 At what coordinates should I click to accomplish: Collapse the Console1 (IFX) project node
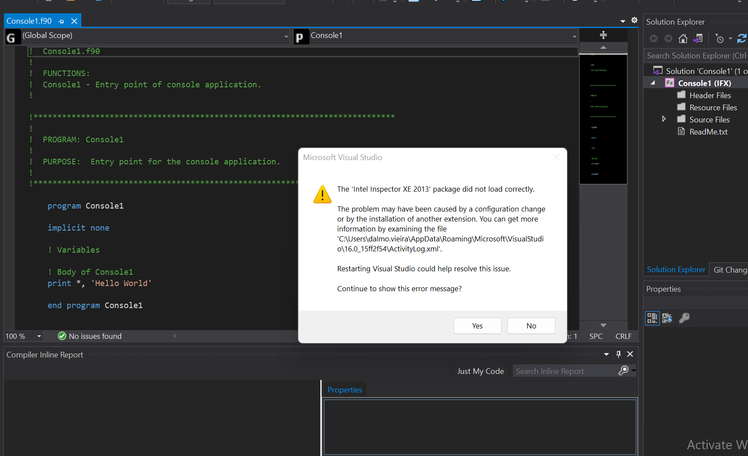[653, 83]
